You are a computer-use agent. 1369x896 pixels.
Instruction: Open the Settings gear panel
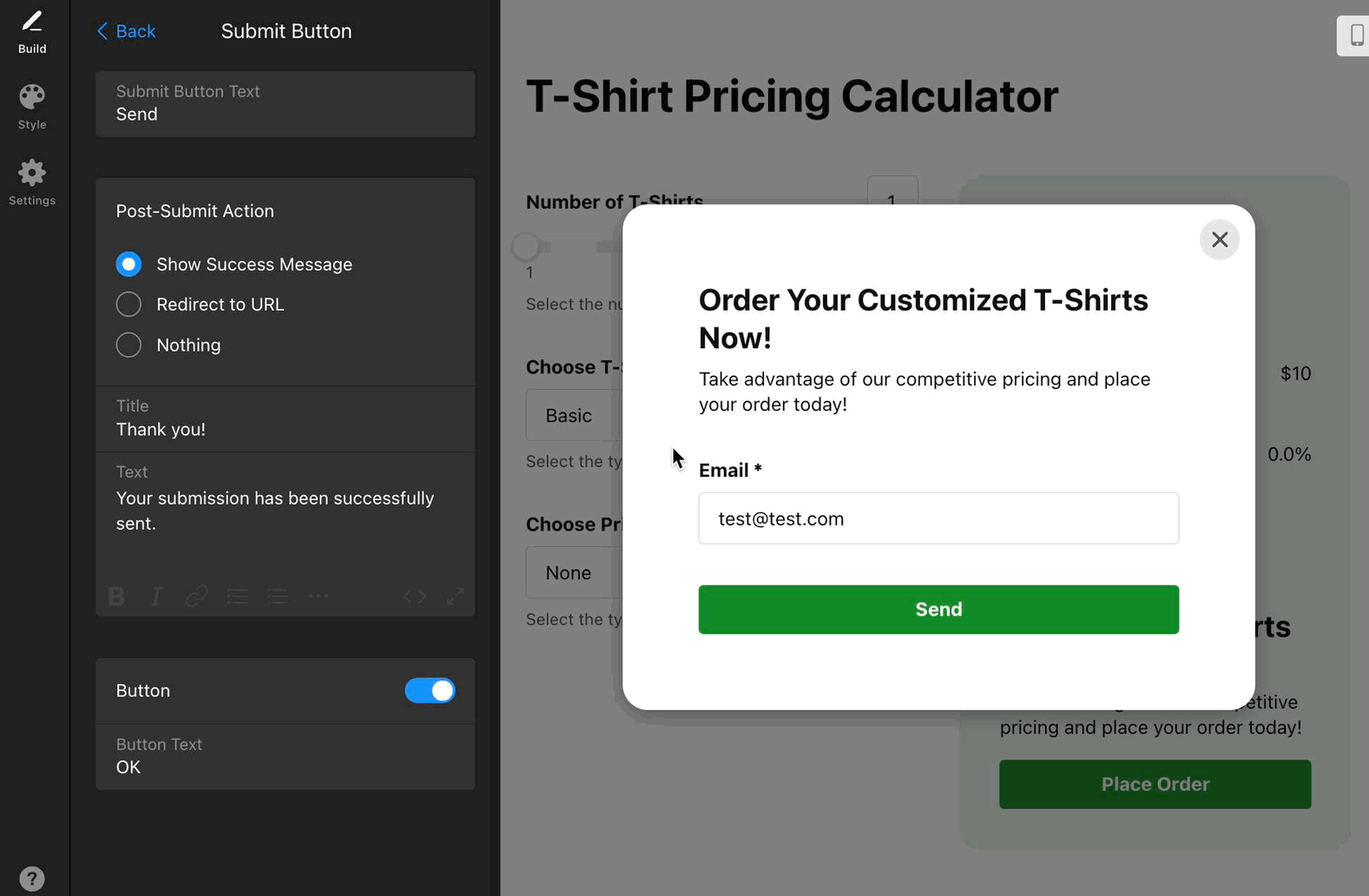32,182
